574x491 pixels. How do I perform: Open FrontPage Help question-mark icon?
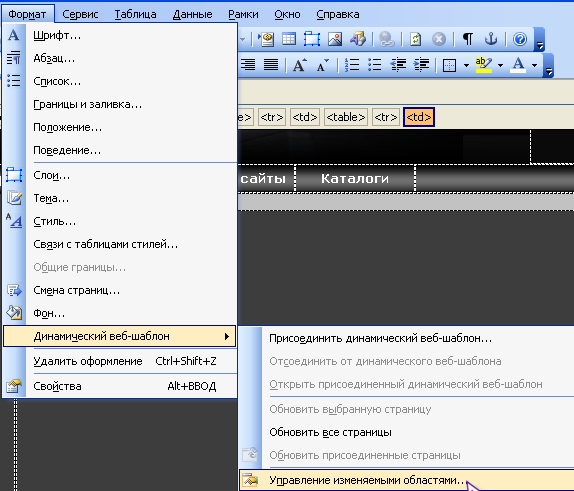(520, 39)
